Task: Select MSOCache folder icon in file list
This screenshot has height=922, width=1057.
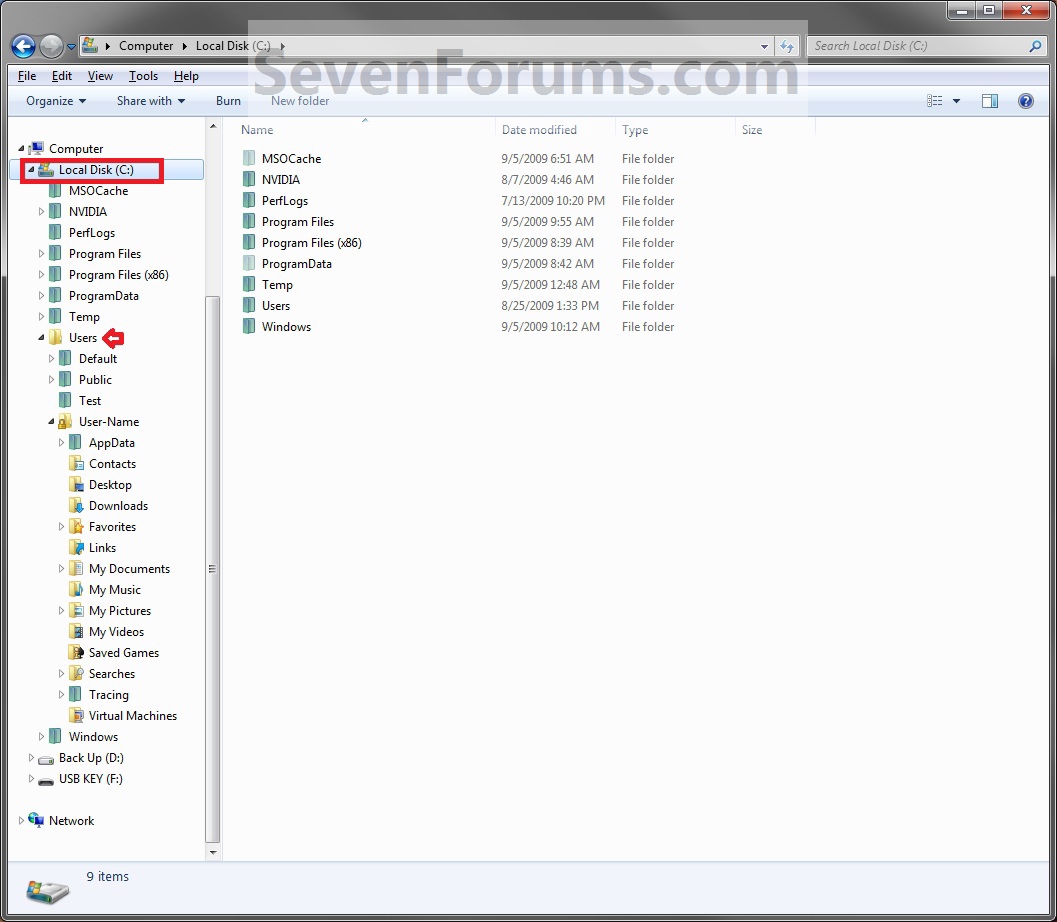Action: (x=249, y=158)
